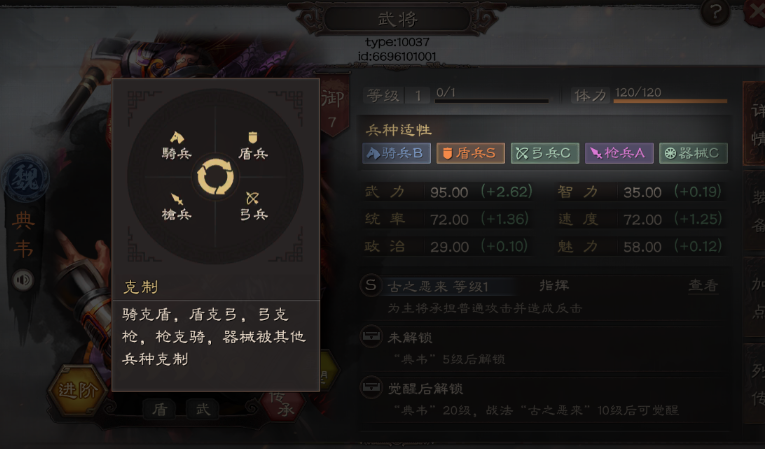The width and height of the screenshot is (765, 449).
Task: Click the 器械C aptitude badge
Action: [693, 153]
